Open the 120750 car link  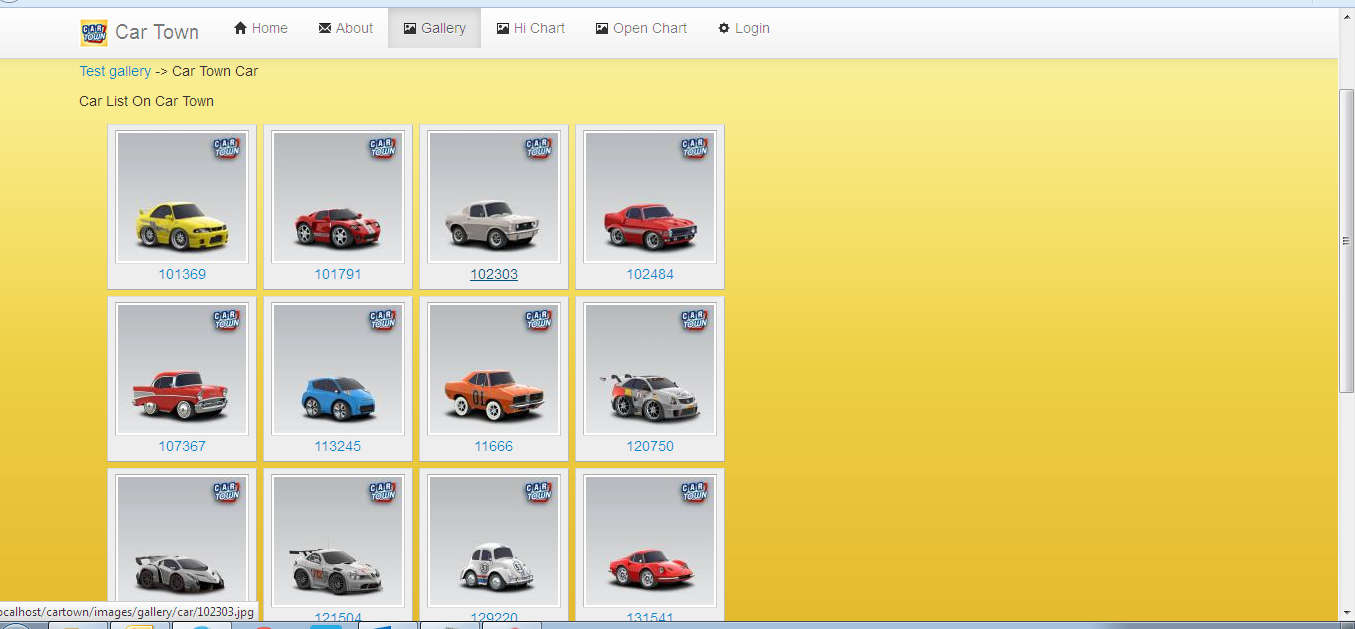649,446
